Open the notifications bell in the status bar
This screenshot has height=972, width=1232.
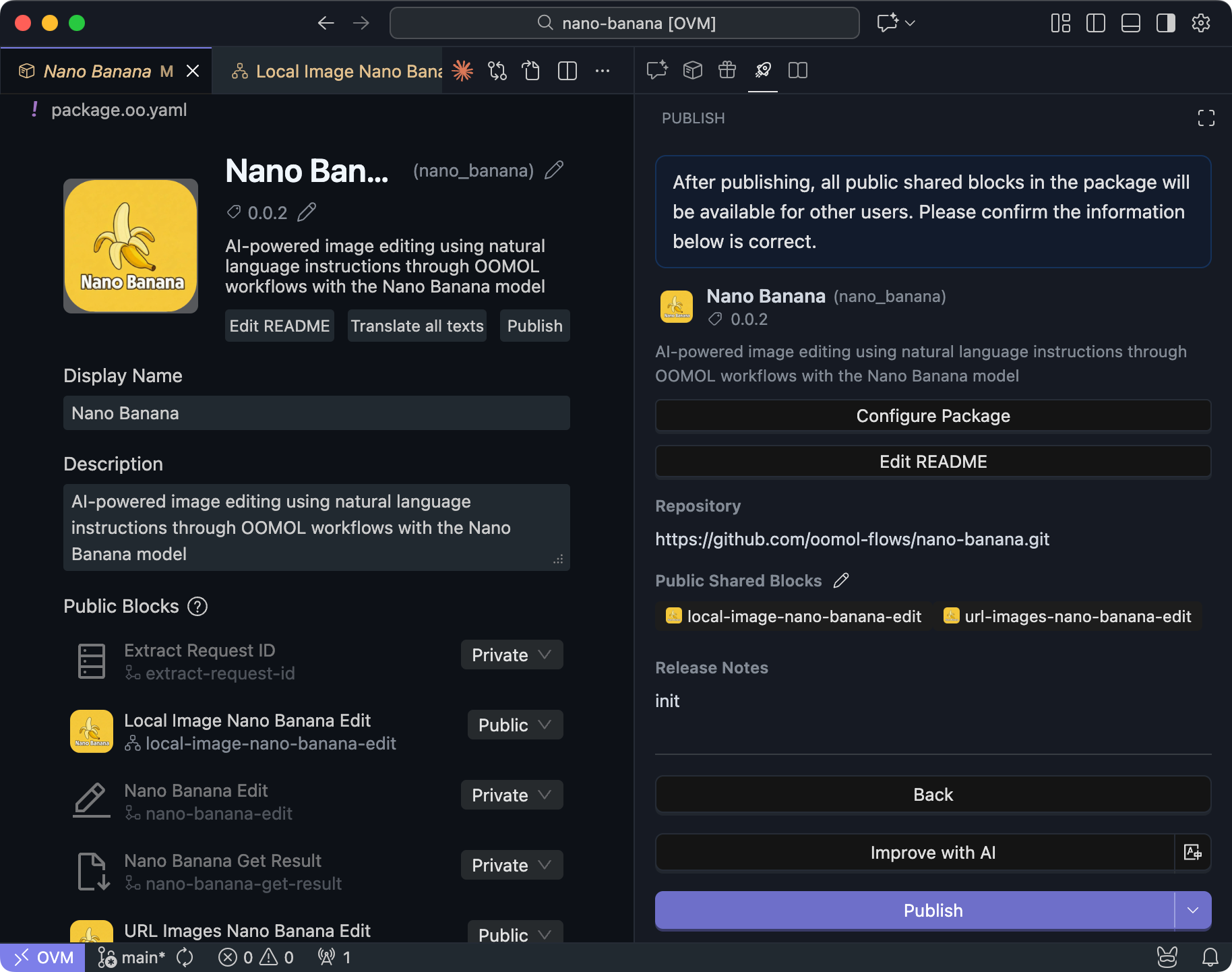pyautogui.click(x=1211, y=956)
